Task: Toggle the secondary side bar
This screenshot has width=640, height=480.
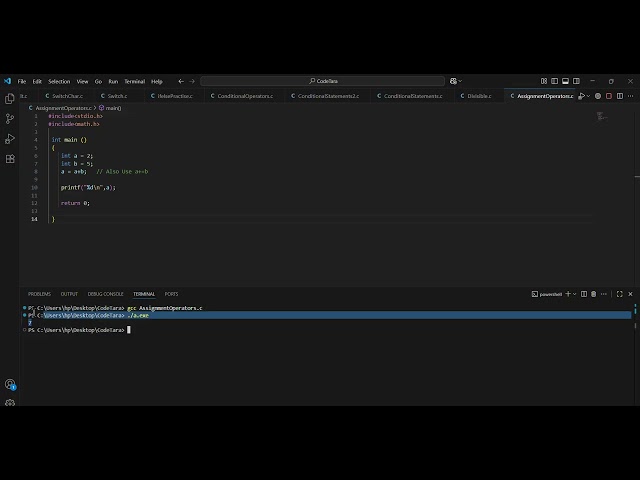Action: coord(576,81)
